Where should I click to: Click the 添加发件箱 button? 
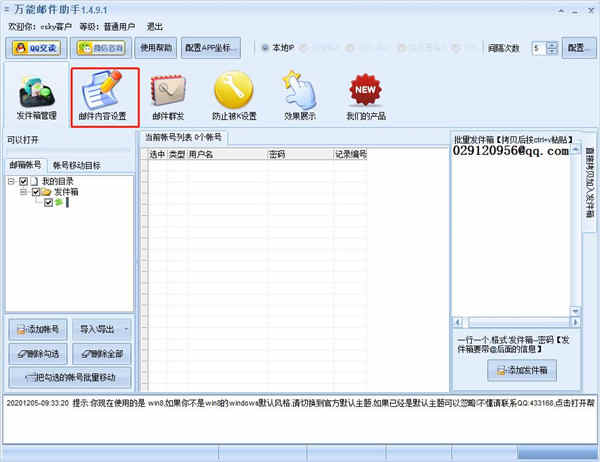coord(522,370)
